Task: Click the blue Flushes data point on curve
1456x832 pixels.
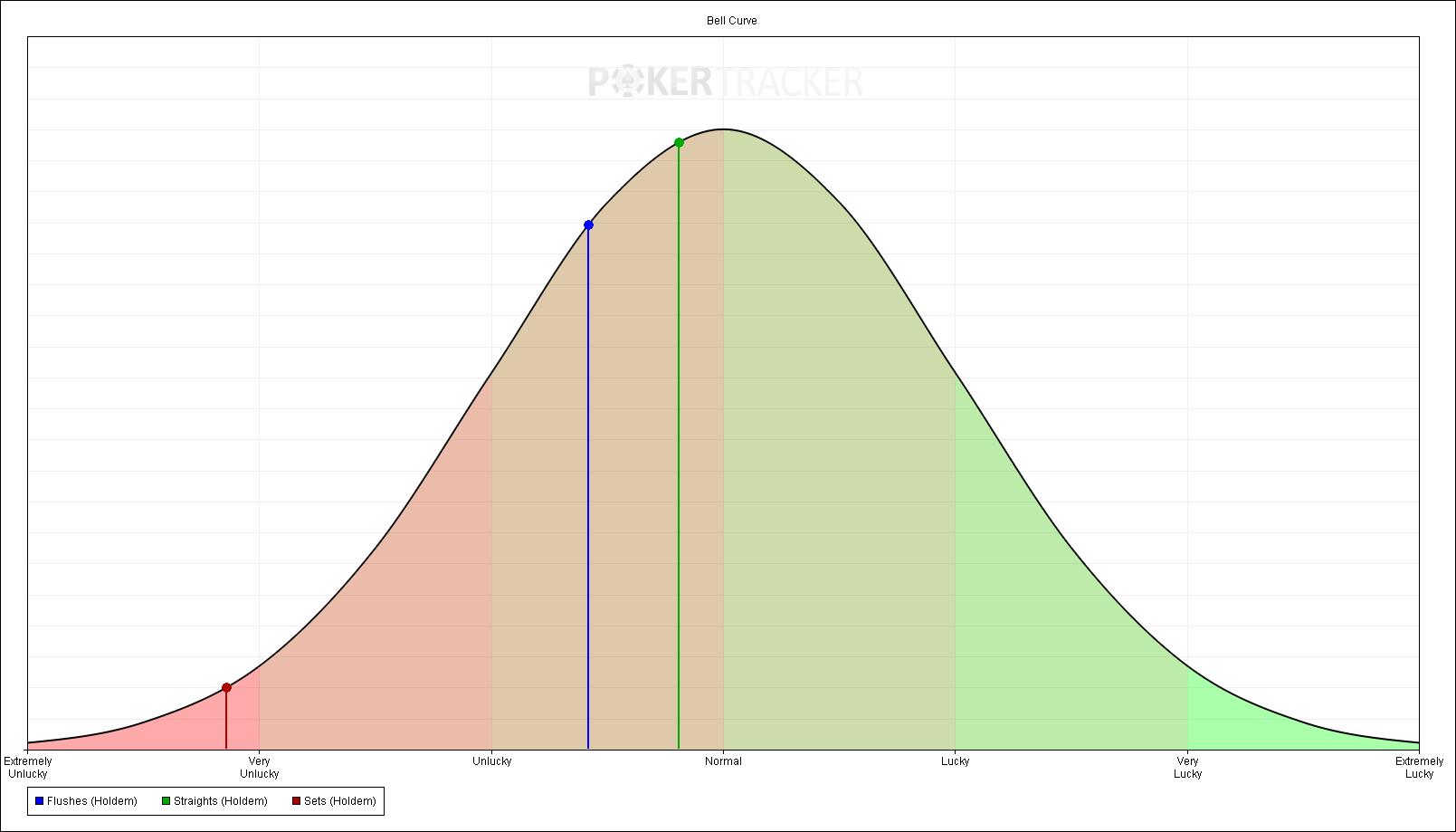Action: 588,225
